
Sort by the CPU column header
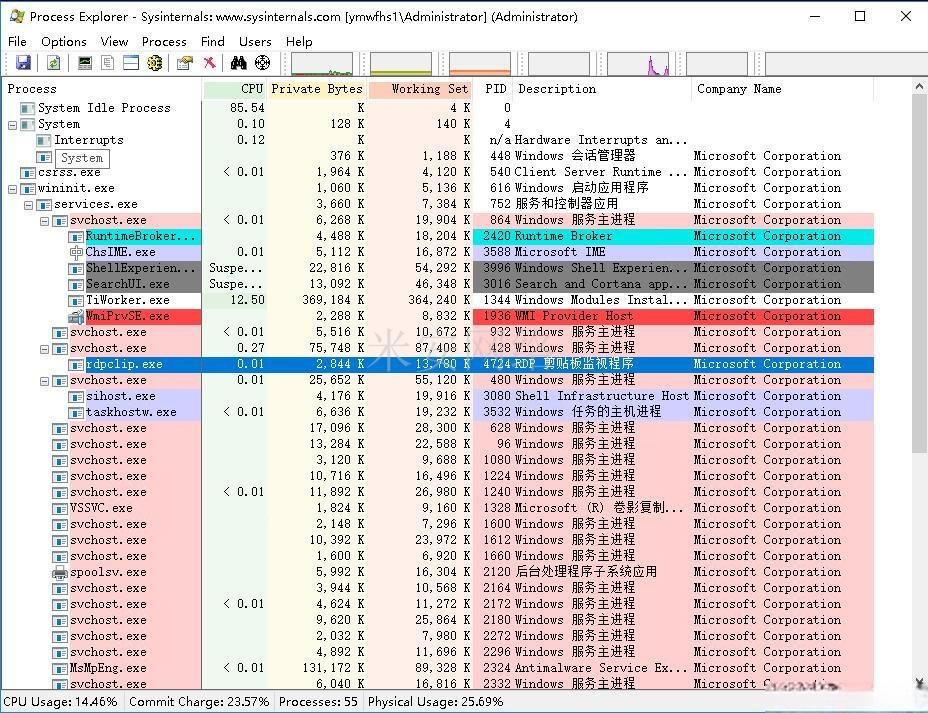point(235,89)
